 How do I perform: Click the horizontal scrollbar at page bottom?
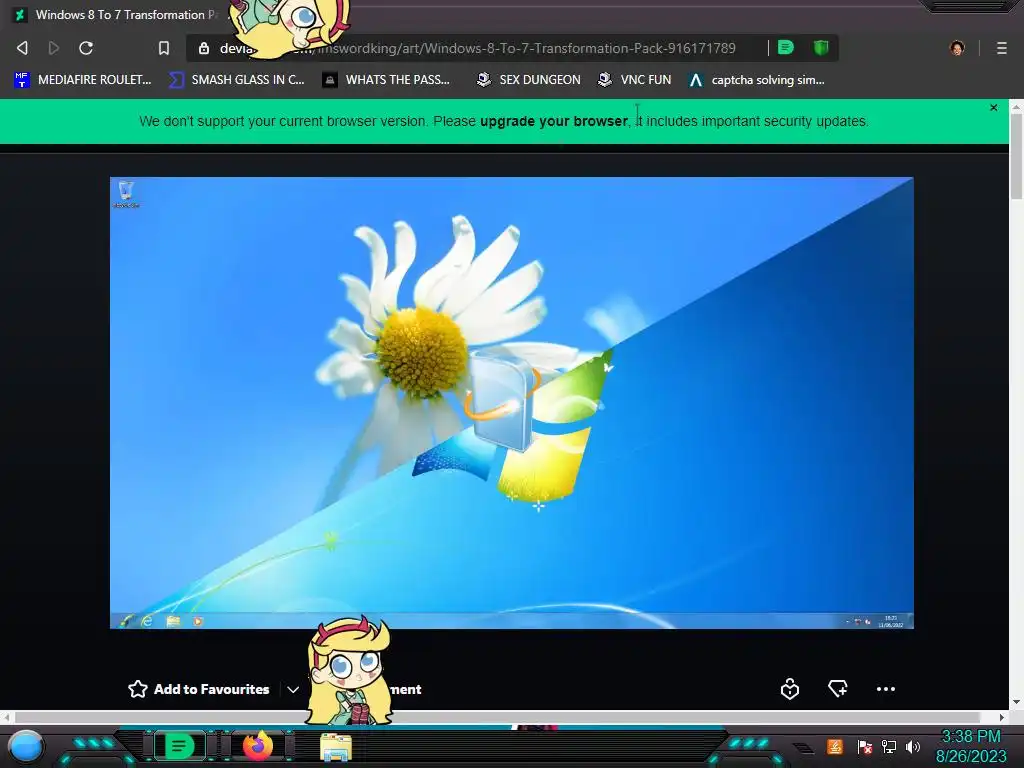coord(498,717)
